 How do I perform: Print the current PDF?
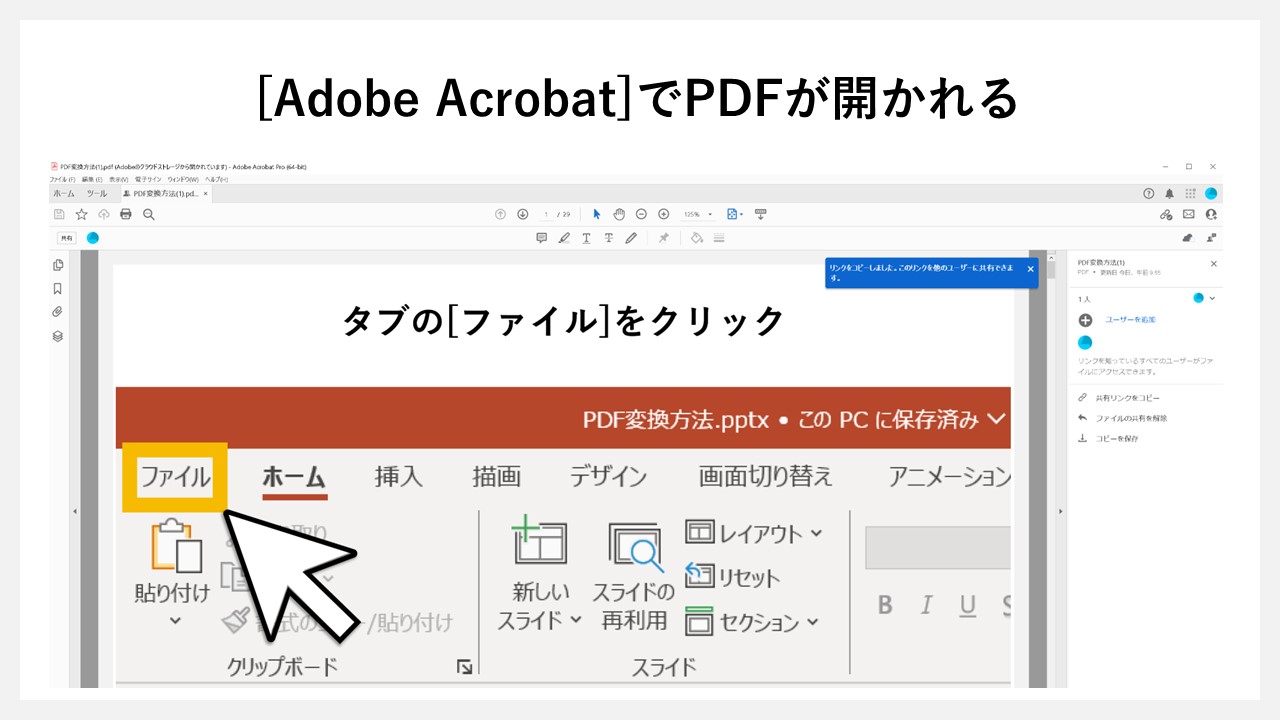pos(126,214)
